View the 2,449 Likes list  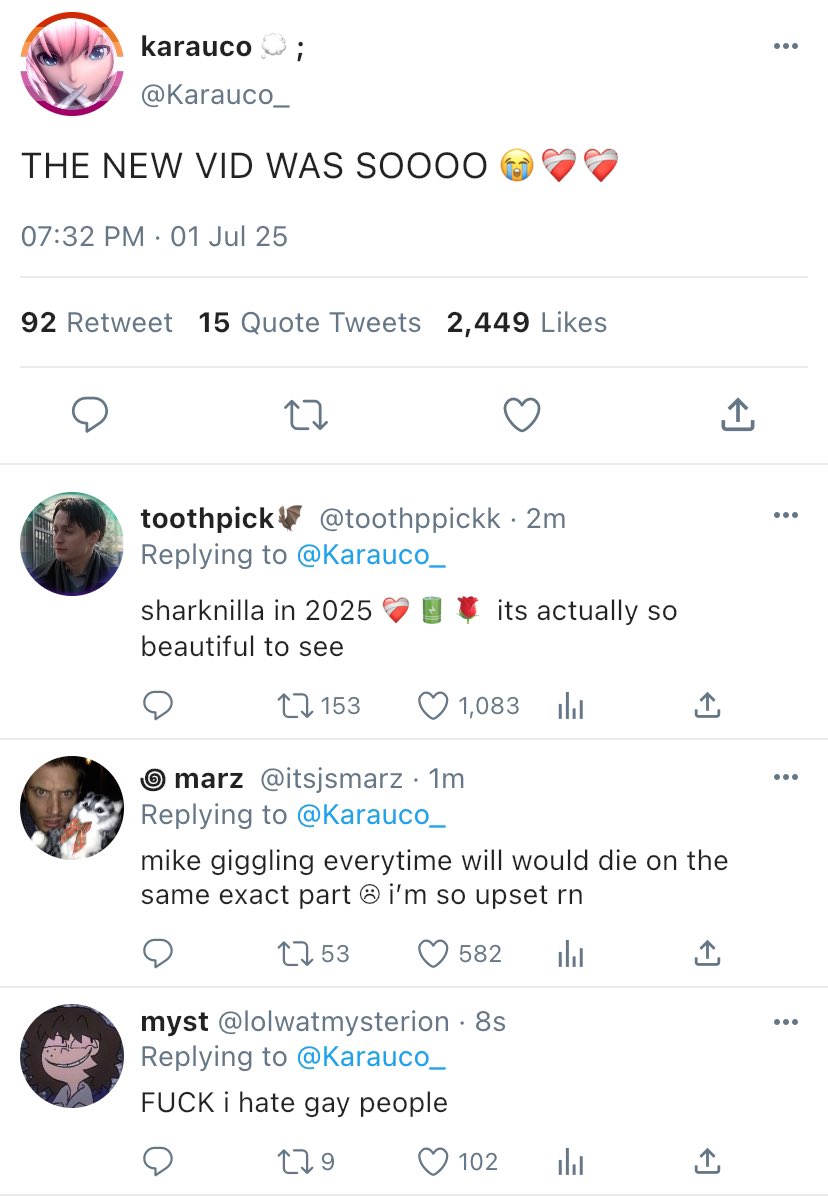point(527,323)
